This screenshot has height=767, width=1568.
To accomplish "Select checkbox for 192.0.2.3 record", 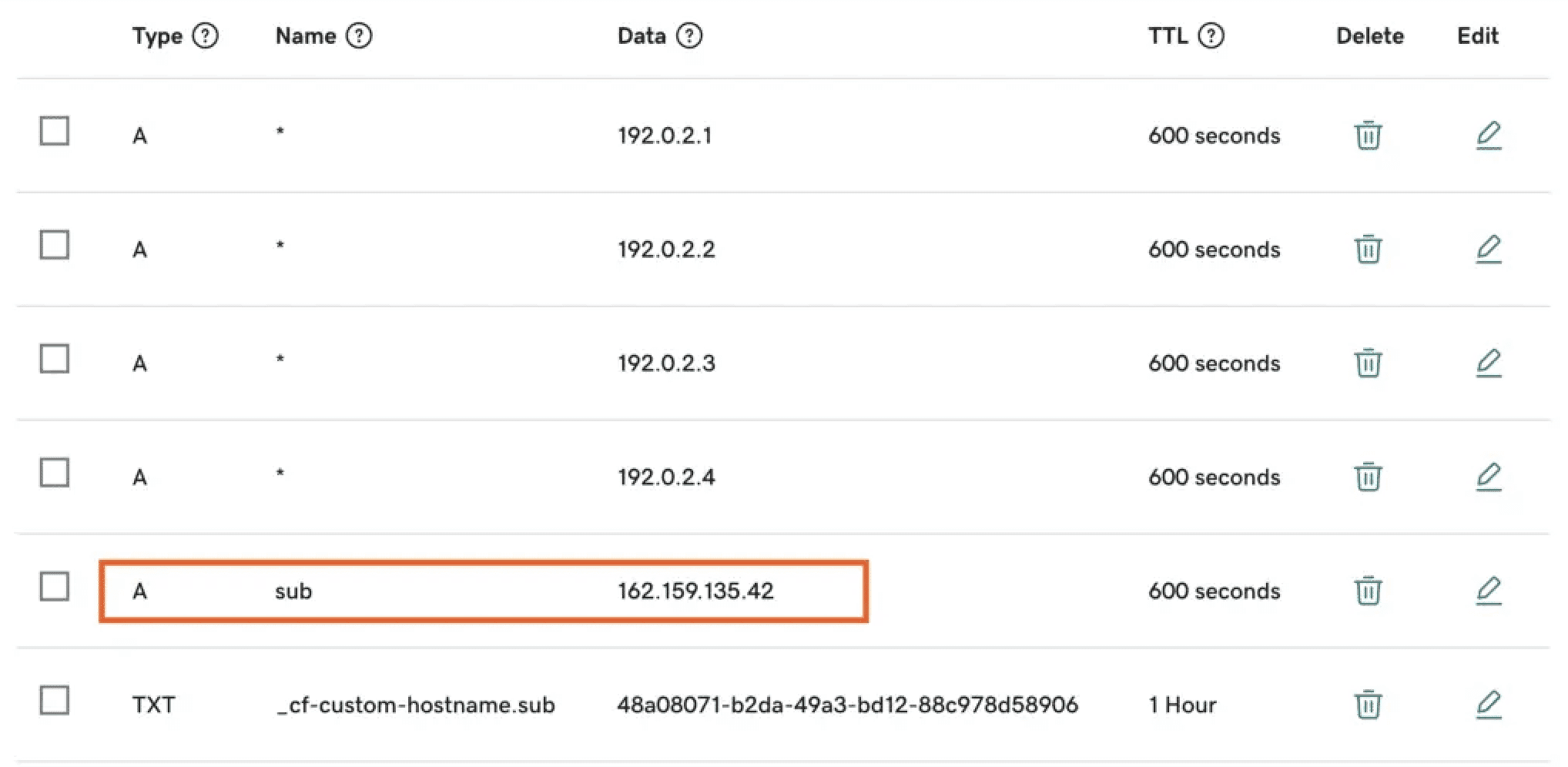I will 55,359.
